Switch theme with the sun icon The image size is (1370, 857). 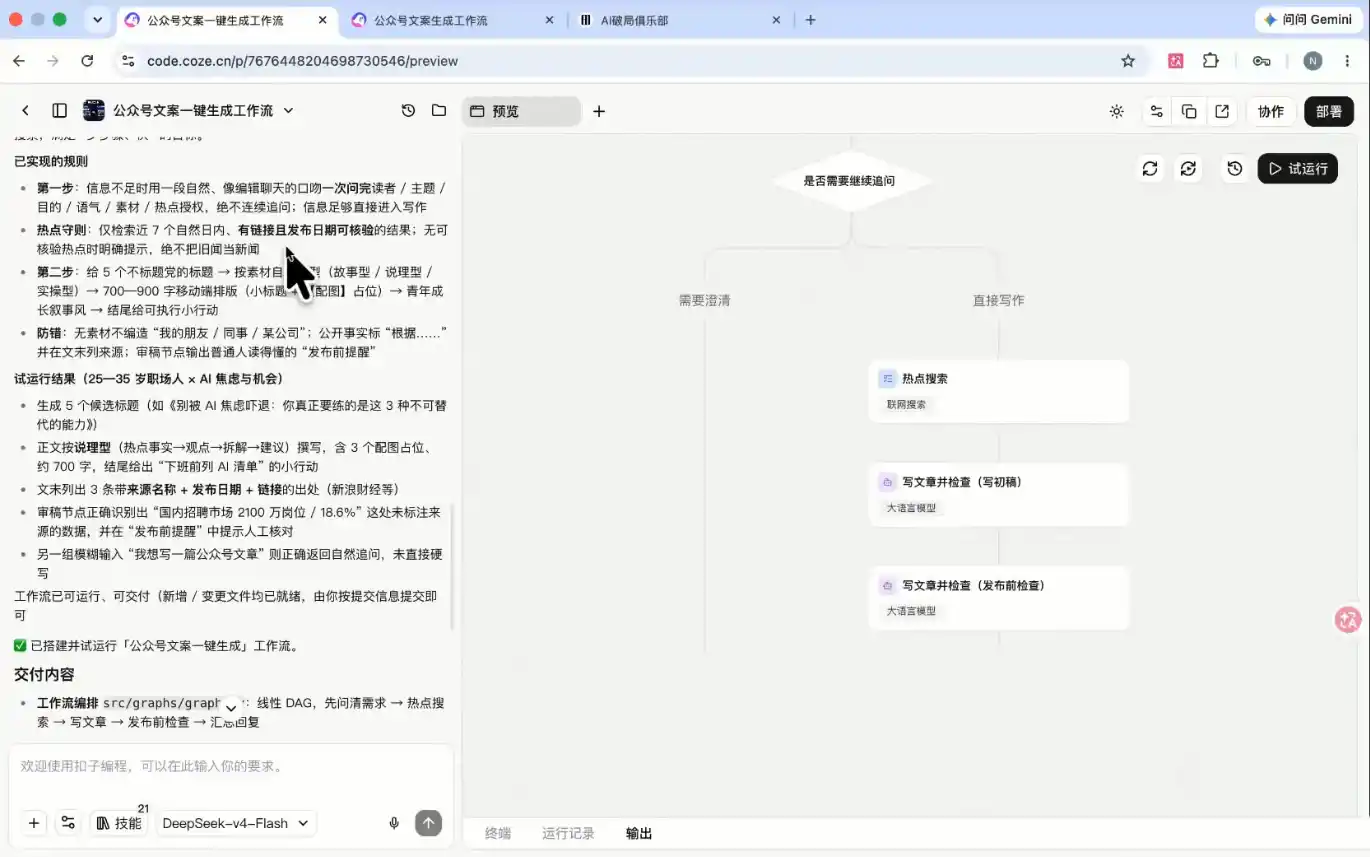point(1117,112)
